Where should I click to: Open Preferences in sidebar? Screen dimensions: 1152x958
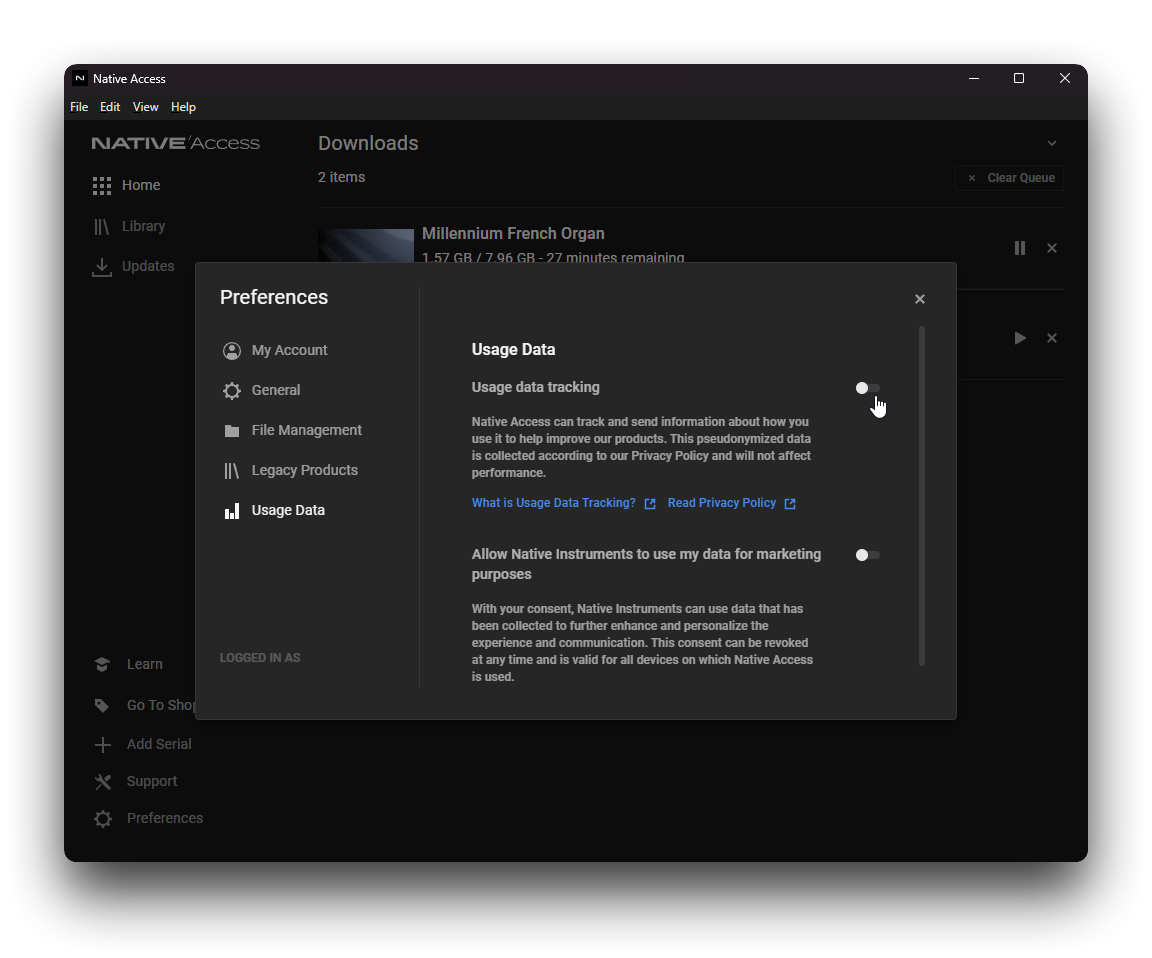click(x=148, y=819)
